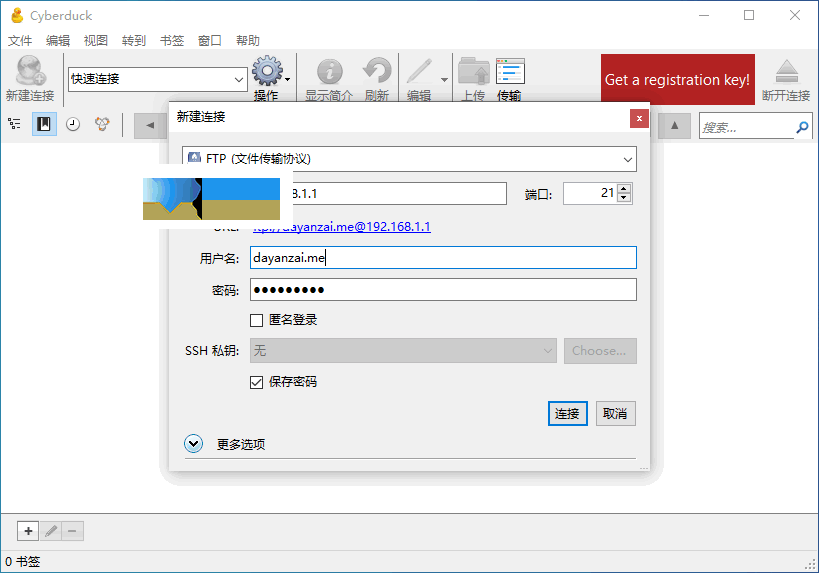This screenshot has width=819, height=573.
Task: Edit bookmark with the pencil button
Action: [x=51, y=531]
